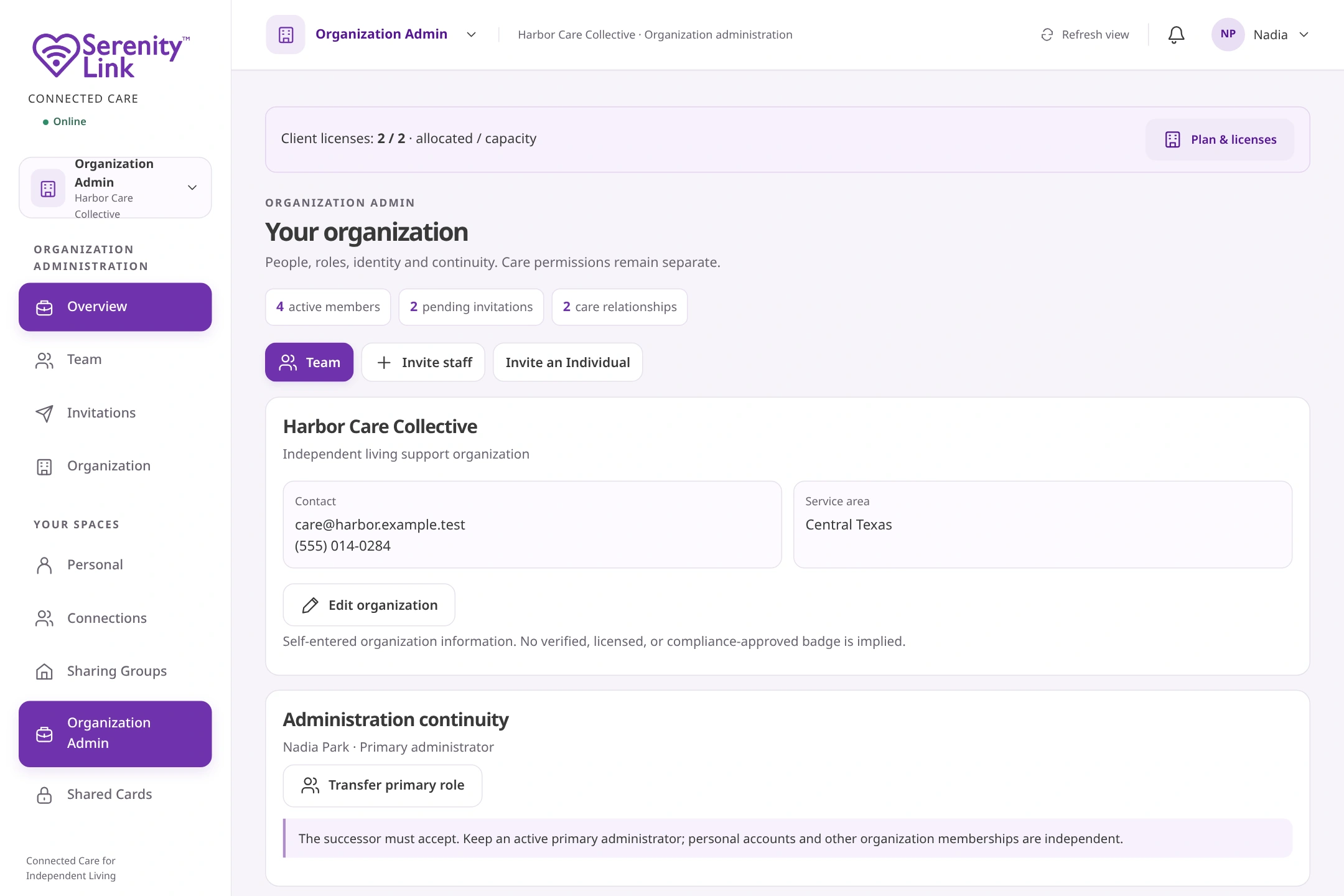Click building icon in Plan & licenses button
Screen dimensions: 1344x896
(1172, 139)
